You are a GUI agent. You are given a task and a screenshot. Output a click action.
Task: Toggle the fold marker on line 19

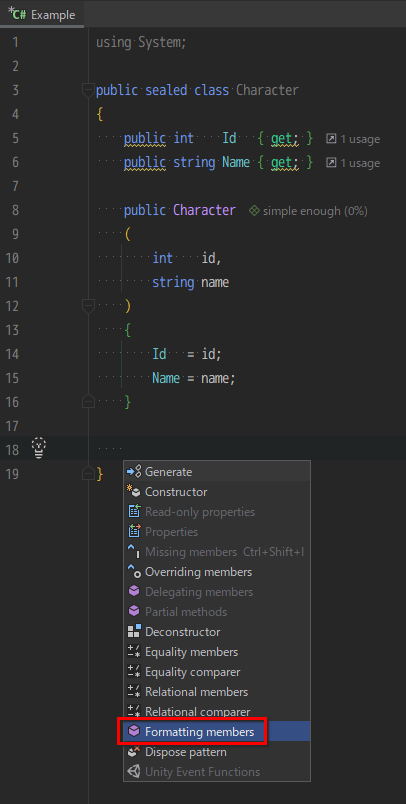pyautogui.click(x=88, y=474)
